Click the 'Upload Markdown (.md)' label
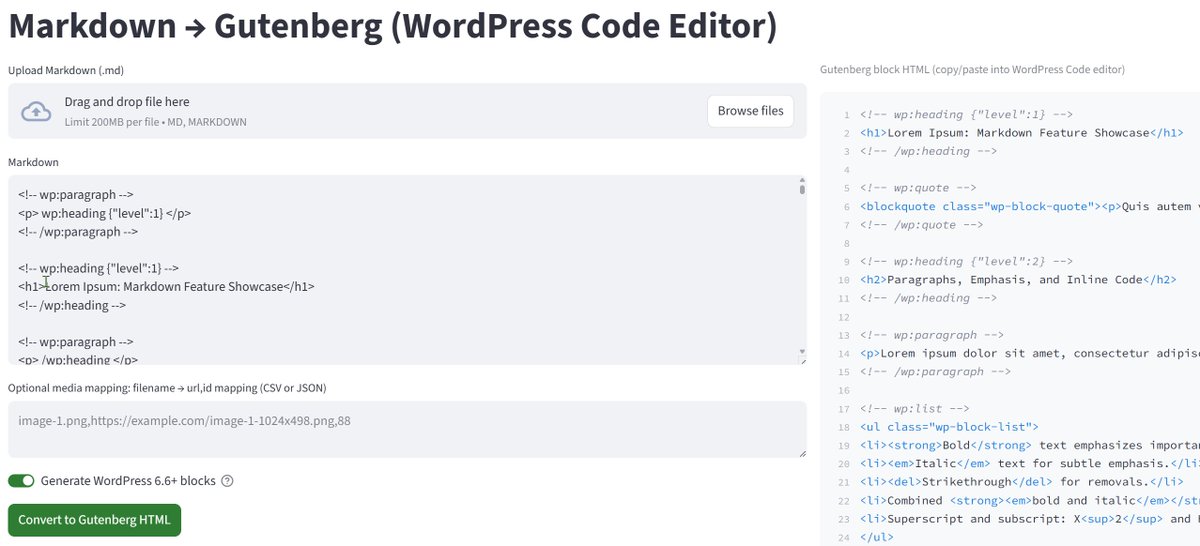Image resolution: width=1200 pixels, height=546 pixels. click(x=66, y=70)
